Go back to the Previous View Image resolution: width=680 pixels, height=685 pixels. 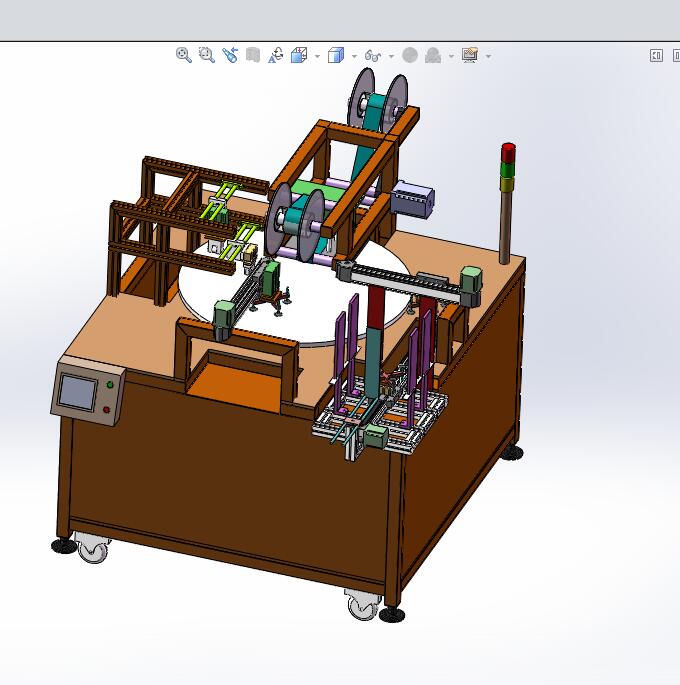pos(230,55)
